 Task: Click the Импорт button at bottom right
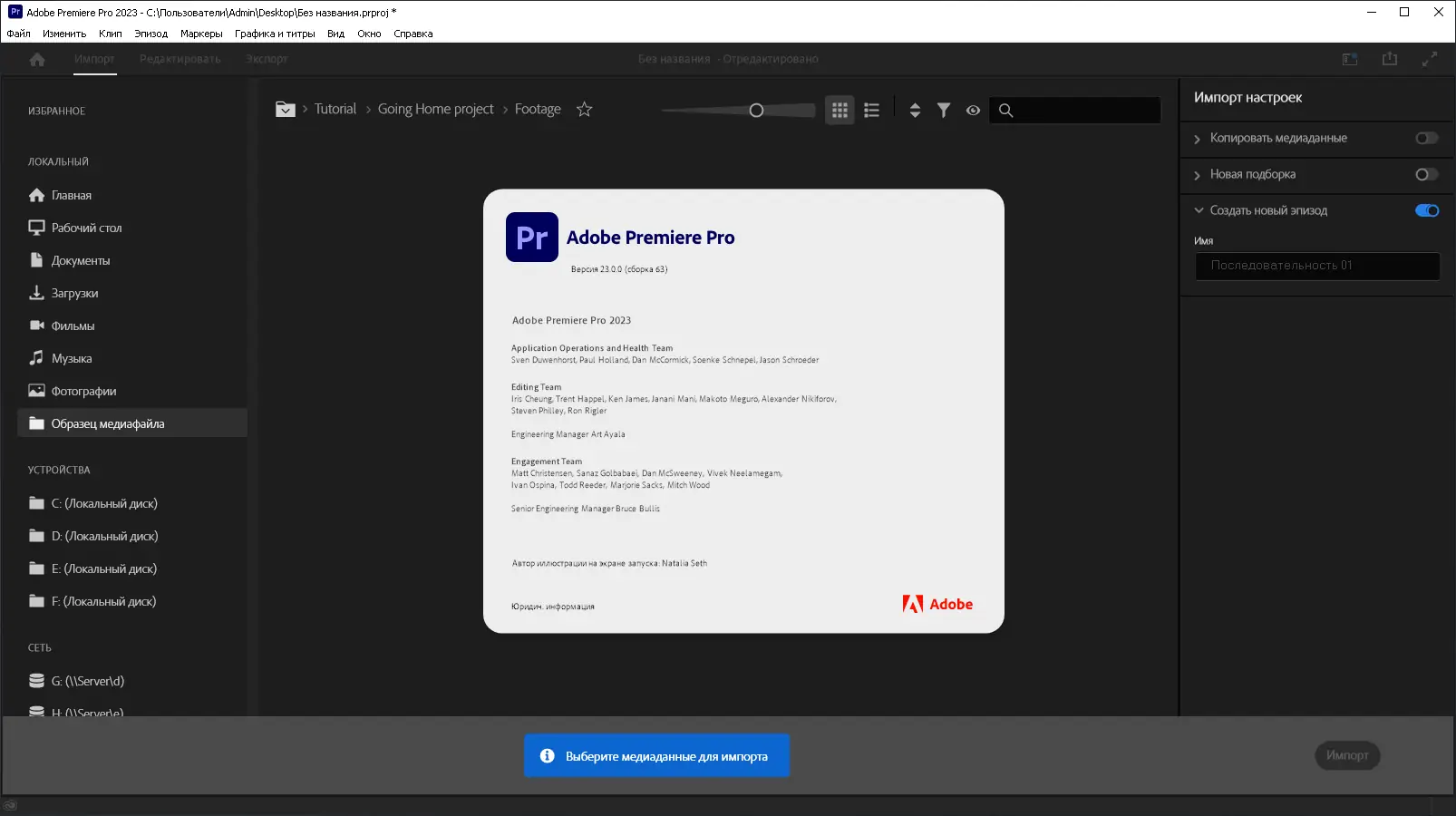pyautogui.click(x=1347, y=755)
